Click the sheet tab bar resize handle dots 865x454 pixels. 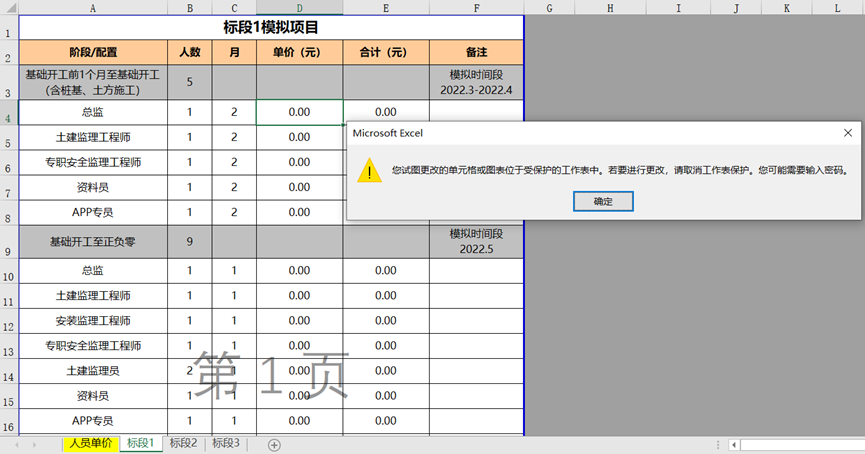click(x=718, y=445)
